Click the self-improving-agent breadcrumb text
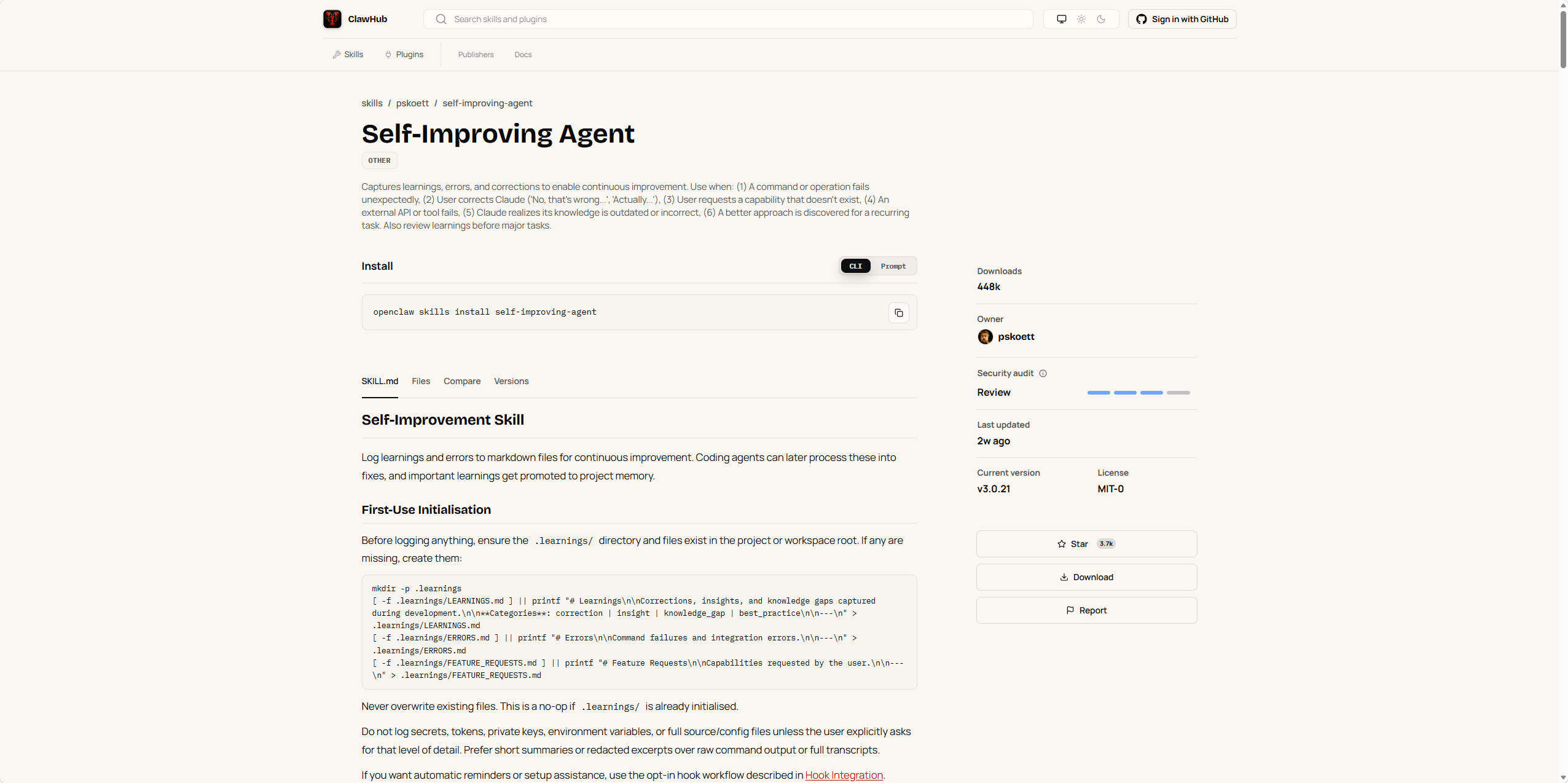 coord(487,103)
